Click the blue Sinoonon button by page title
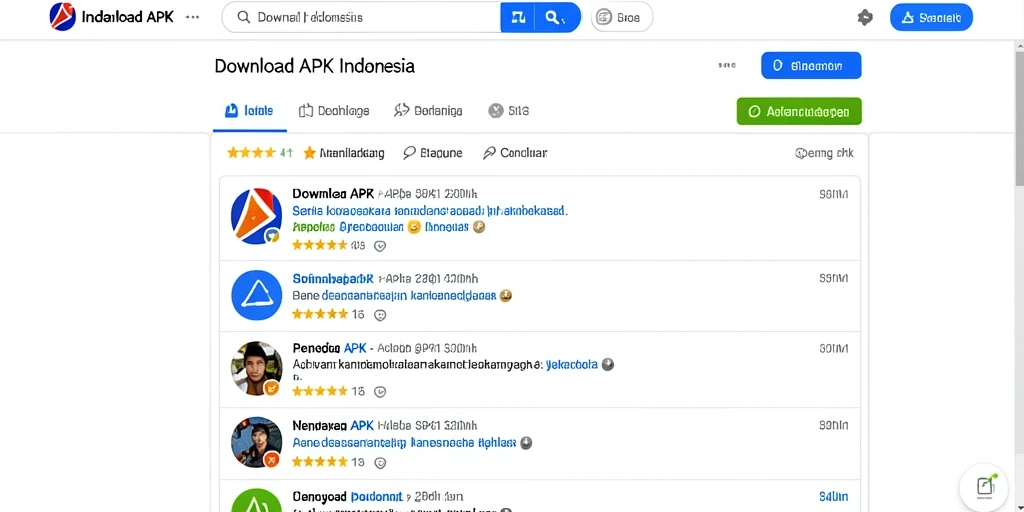This screenshot has height=512, width=1024. (x=811, y=65)
